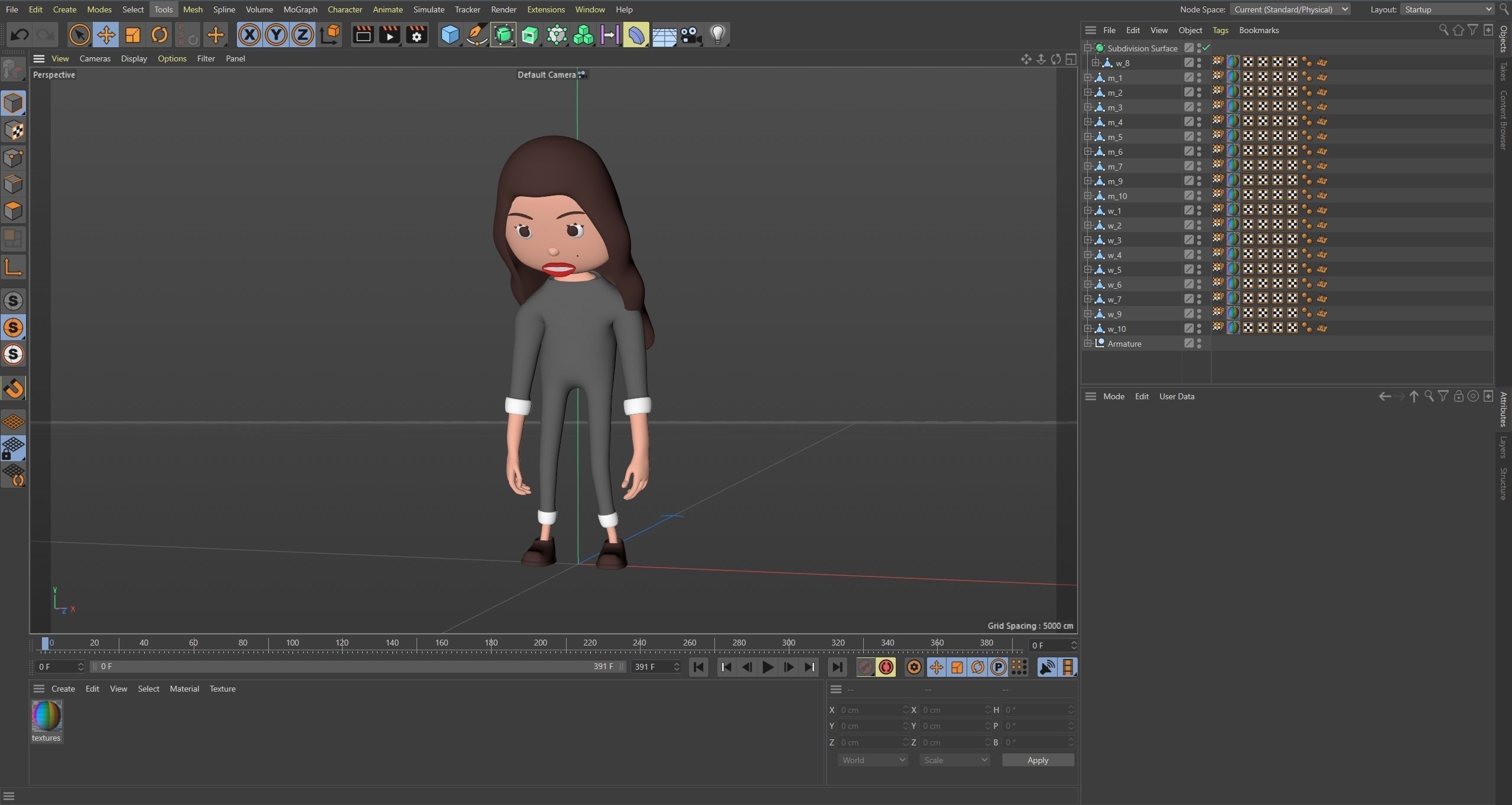
Task: Open the World coordinate dropdown
Action: tap(872, 760)
